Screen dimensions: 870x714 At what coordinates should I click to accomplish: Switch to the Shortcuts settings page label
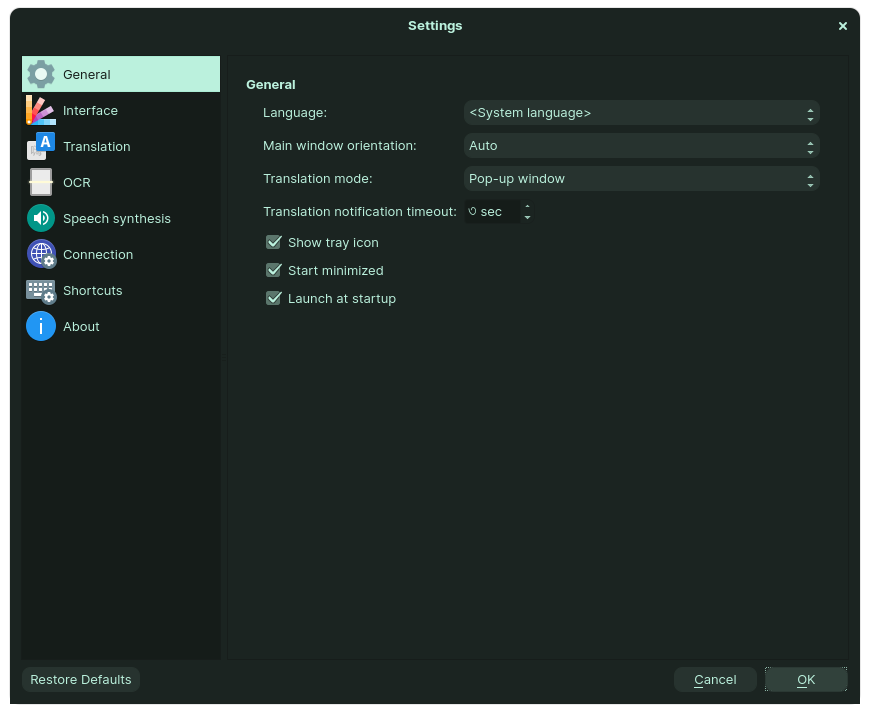tap(92, 290)
